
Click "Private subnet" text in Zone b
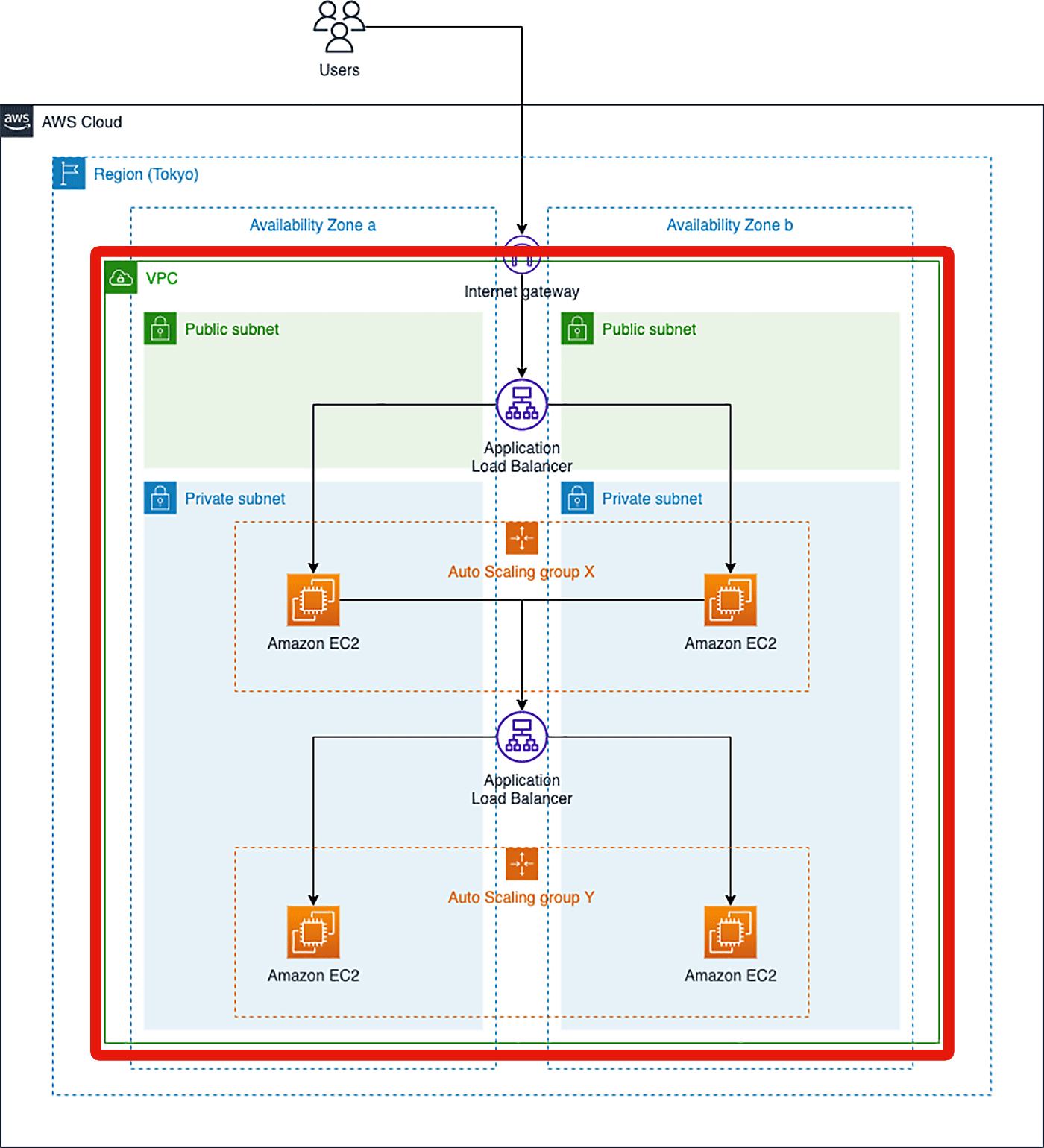tap(652, 499)
